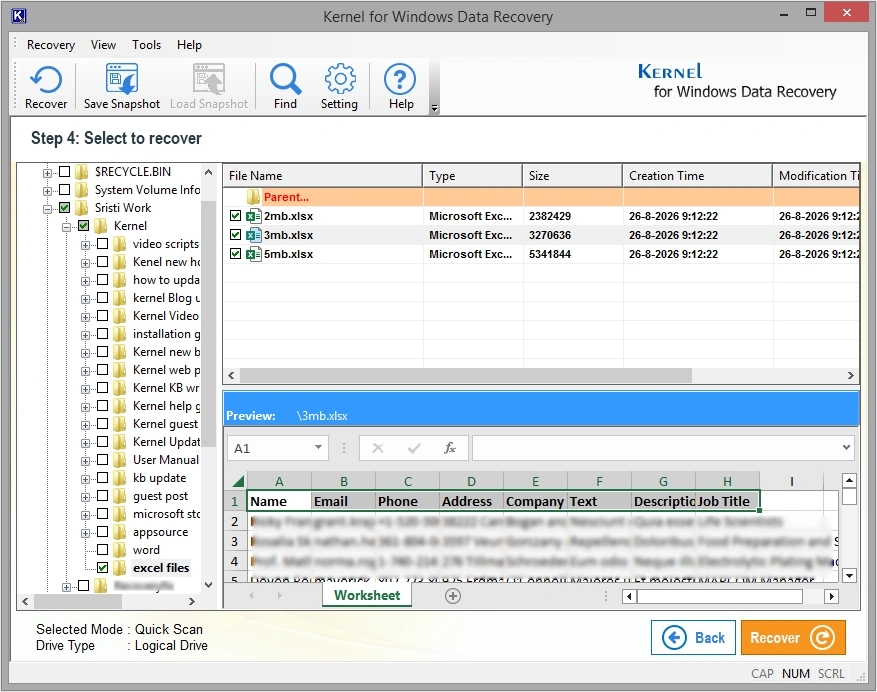Open the A1 name box dropdown

(318, 448)
